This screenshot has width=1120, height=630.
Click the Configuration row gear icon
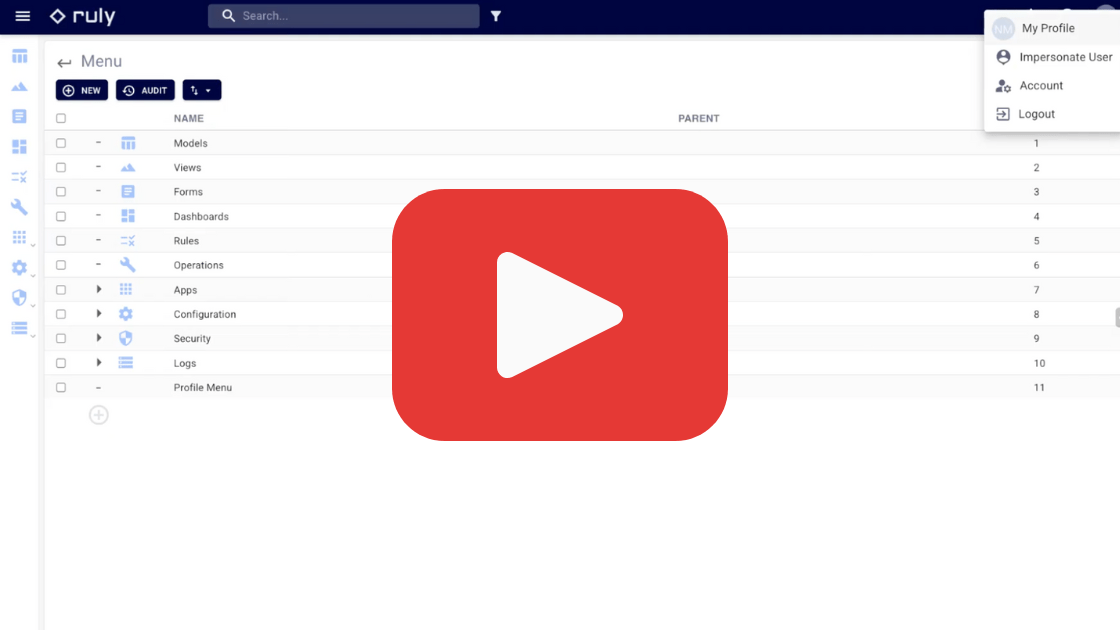(x=126, y=314)
